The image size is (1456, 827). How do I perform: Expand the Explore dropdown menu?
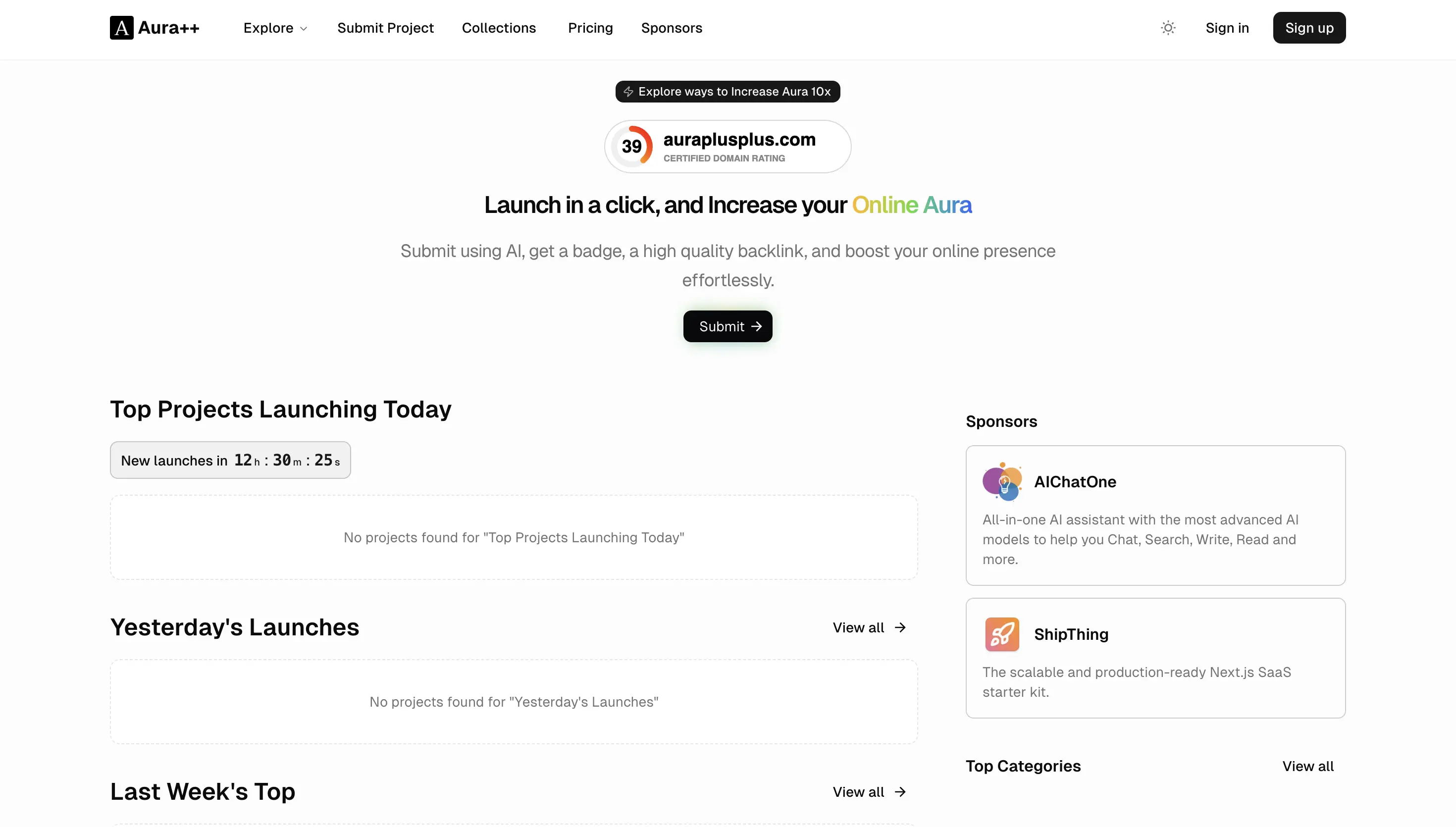275,28
